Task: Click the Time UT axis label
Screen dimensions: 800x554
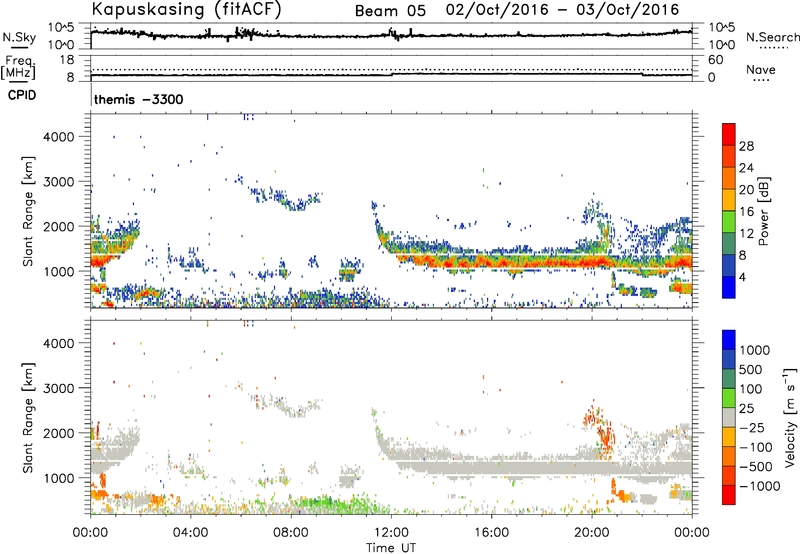Action: pyautogui.click(x=391, y=548)
